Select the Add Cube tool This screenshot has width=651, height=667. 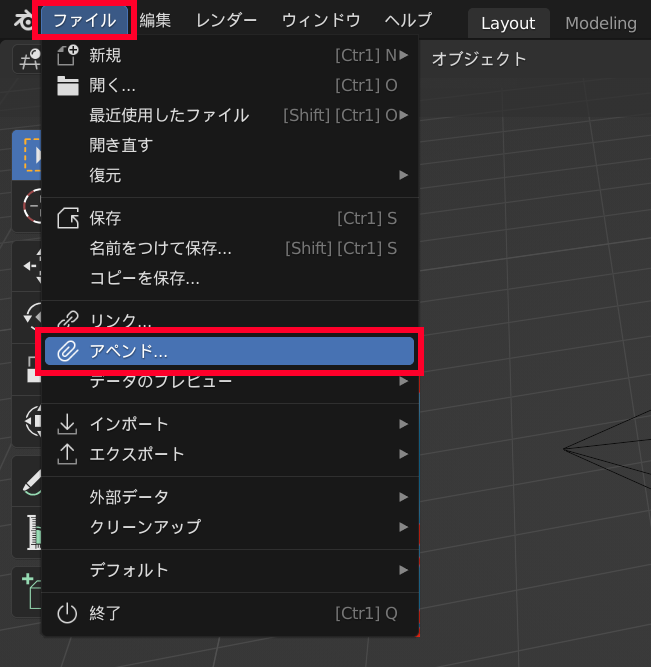(x=27, y=592)
